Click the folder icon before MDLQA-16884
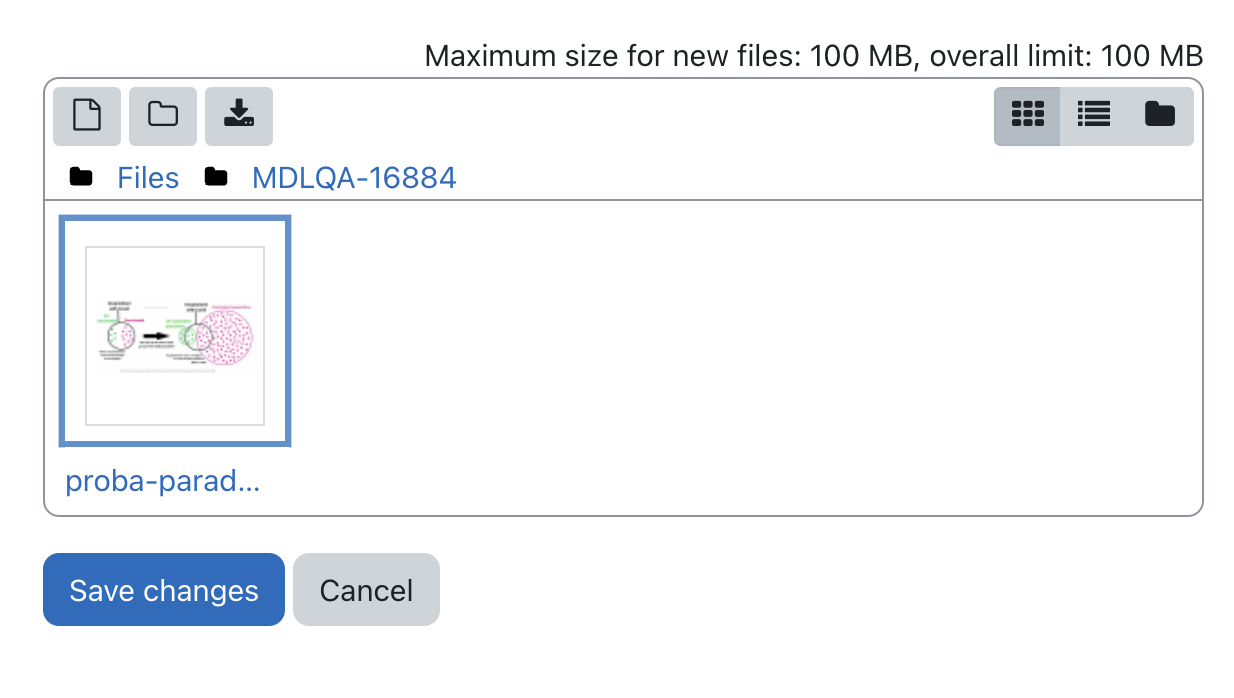Screen dimensions: 1234x698 tap(216, 178)
